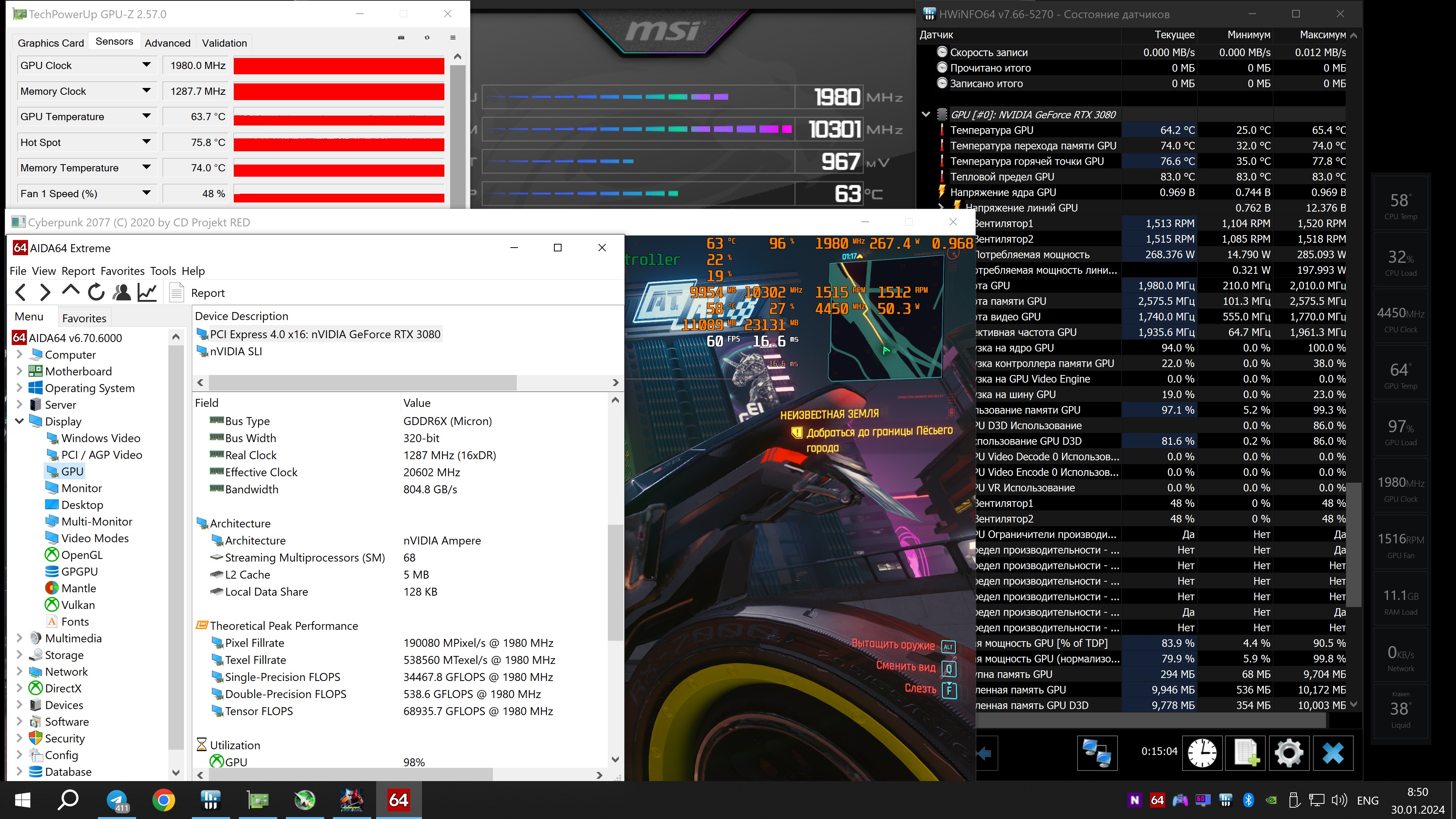
Task: Open the Favorites menu in AIDA64
Action: tap(122, 271)
